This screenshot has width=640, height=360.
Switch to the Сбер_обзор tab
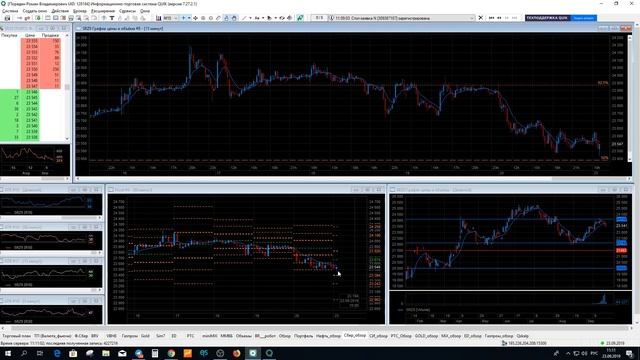tap(355, 336)
